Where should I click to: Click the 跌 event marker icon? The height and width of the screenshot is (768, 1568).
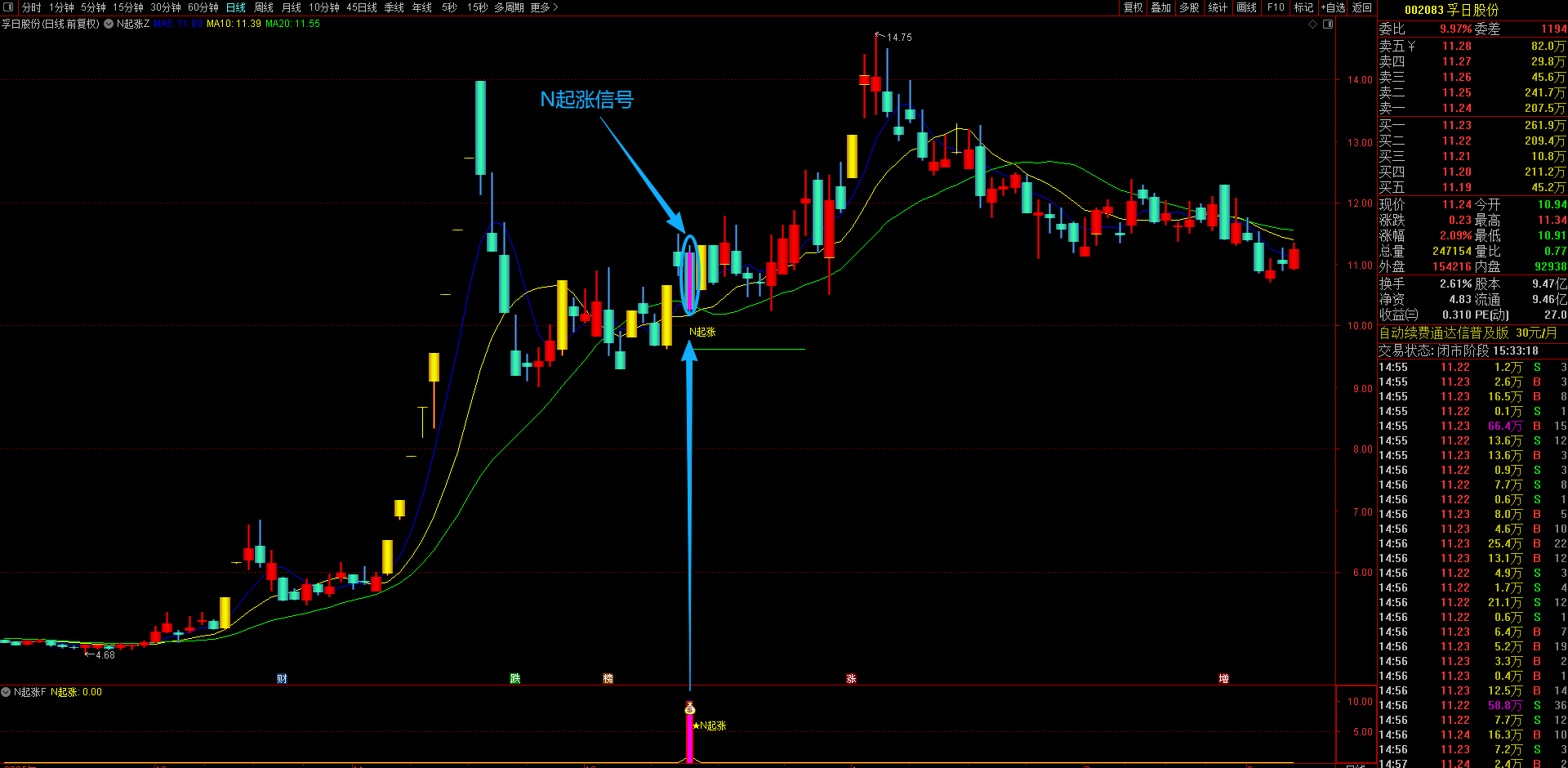(515, 678)
